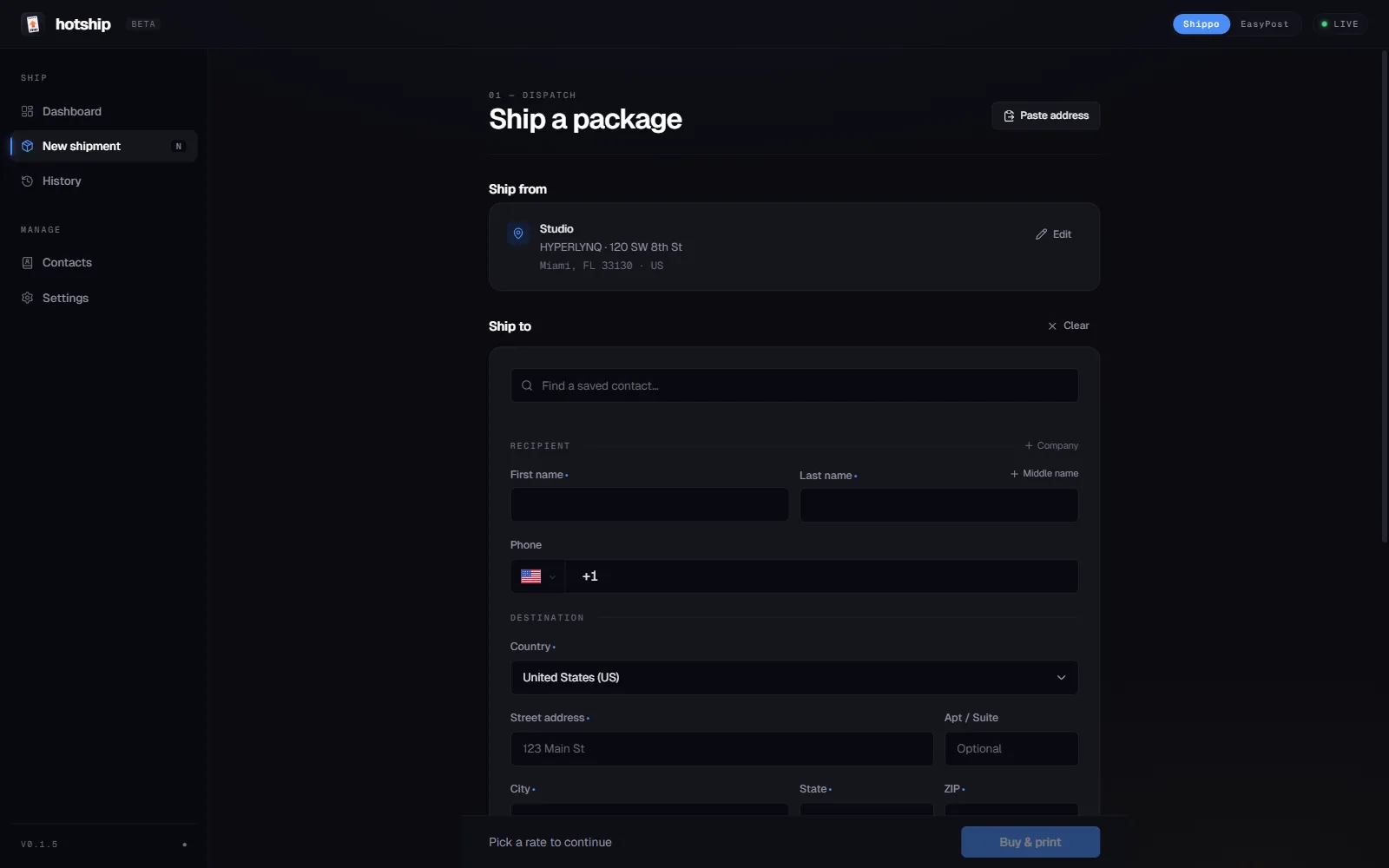Click the X icon next to Clear

pos(1052,325)
